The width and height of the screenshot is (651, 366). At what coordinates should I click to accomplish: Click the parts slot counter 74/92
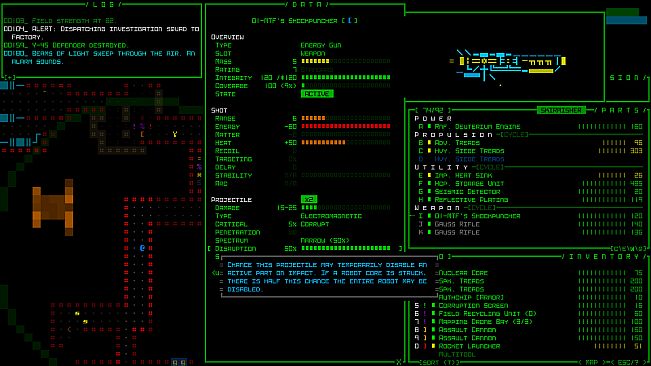click(433, 110)
